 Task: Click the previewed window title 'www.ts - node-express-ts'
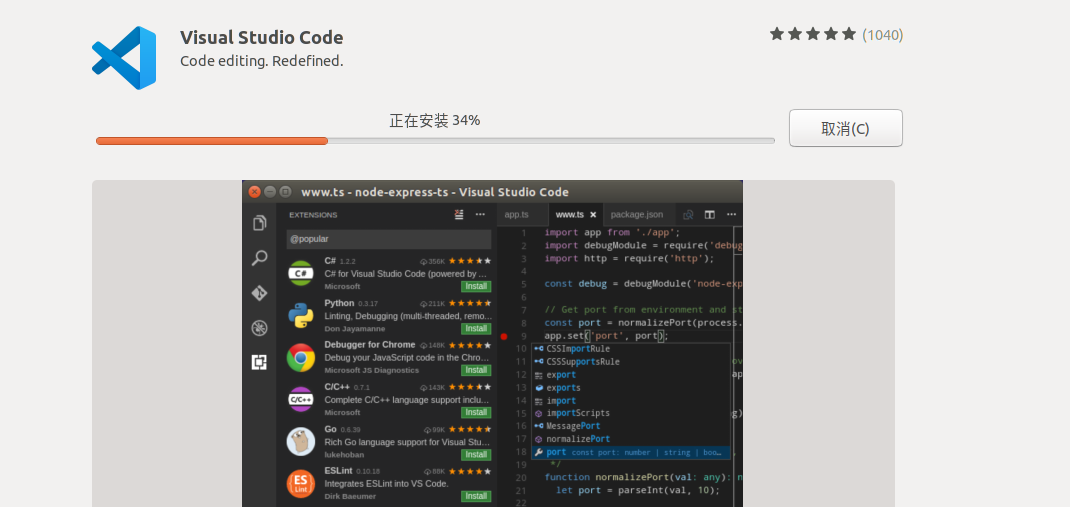[x=375, y=192]
